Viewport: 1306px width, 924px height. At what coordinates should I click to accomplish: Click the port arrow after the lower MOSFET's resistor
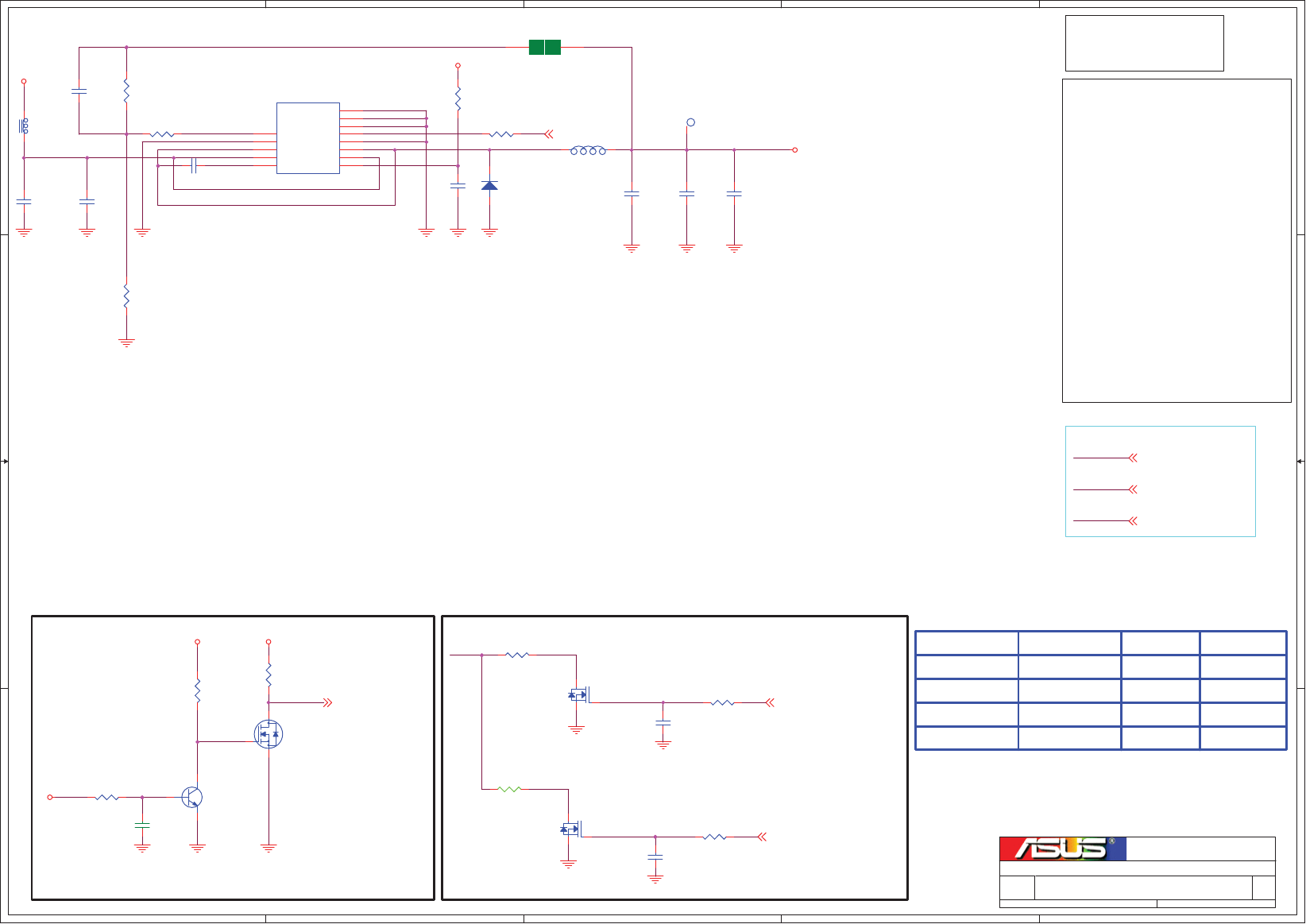(x=762, y=837)
